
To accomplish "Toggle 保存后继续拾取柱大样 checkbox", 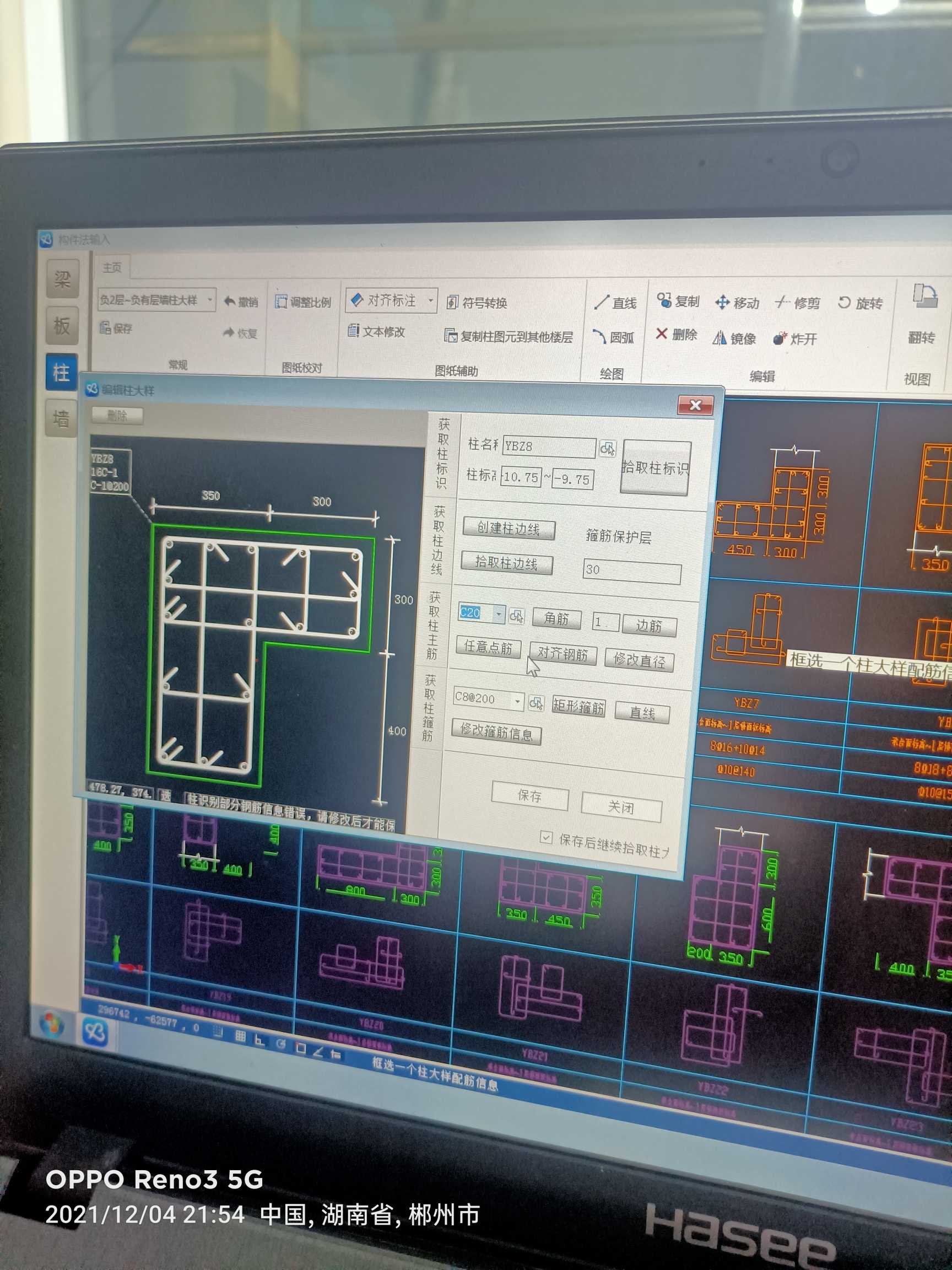I will (x=546, y=838).
